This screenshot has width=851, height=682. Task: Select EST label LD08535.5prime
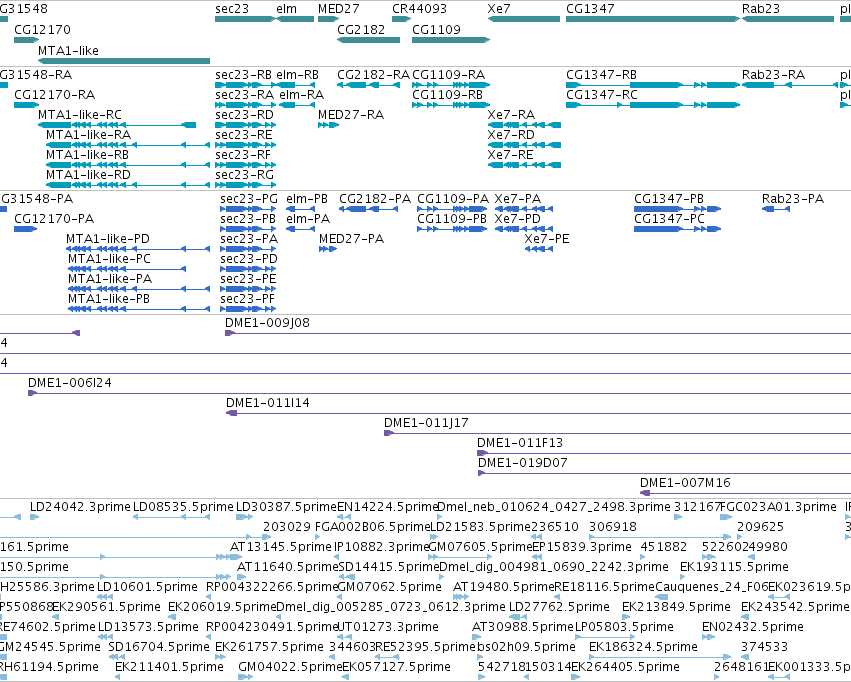coord(183,507)
